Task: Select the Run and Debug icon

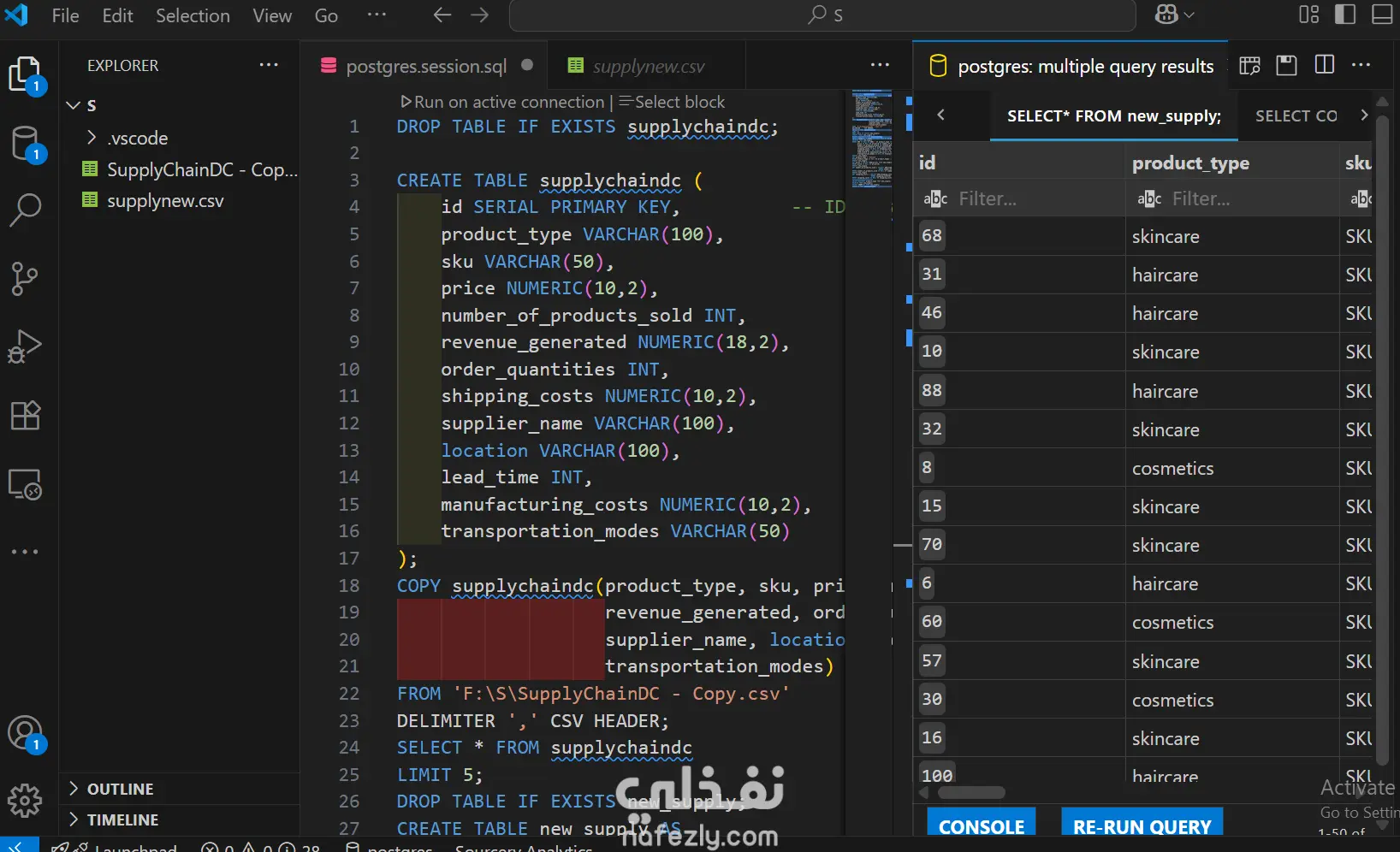Action: [25, 346]
